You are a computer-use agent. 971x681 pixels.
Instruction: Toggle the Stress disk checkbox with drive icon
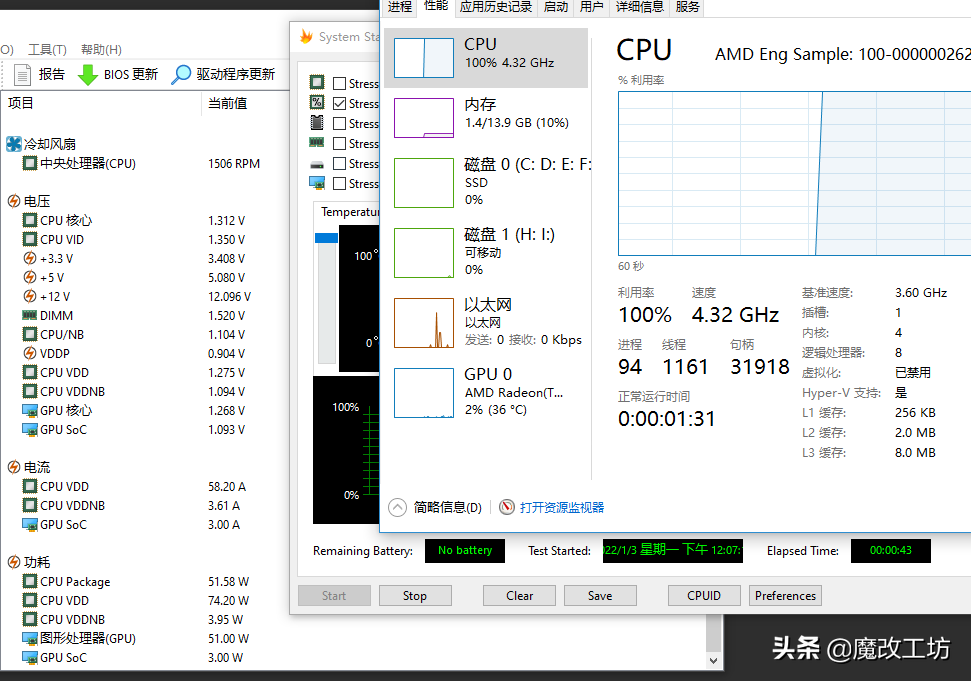coord(339,163)
